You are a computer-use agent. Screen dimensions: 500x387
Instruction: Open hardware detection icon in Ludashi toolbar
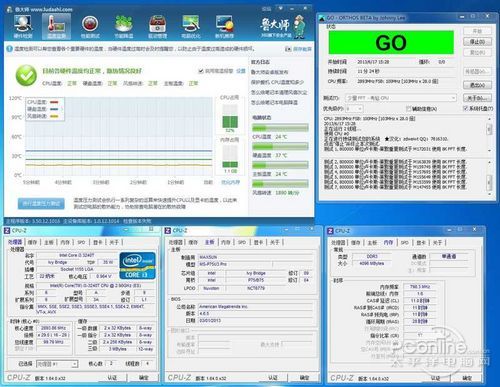click(23, 26)
